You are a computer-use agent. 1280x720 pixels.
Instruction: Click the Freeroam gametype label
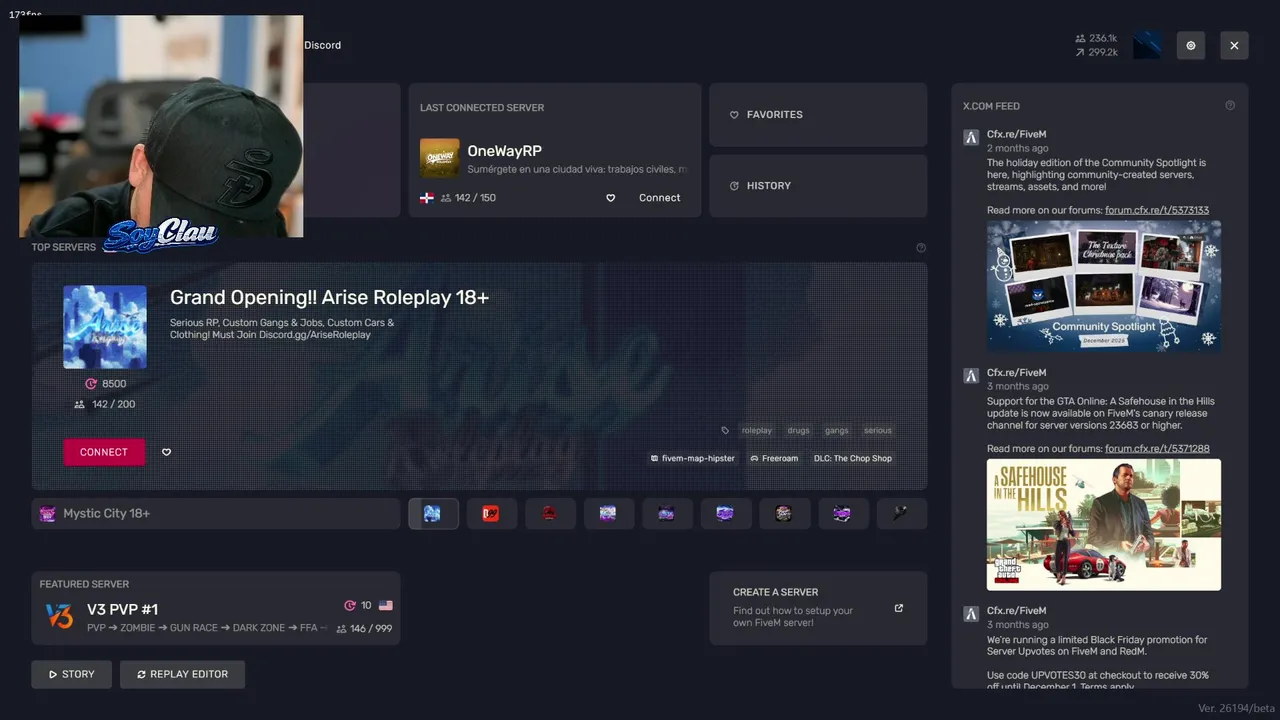(773, 459)
